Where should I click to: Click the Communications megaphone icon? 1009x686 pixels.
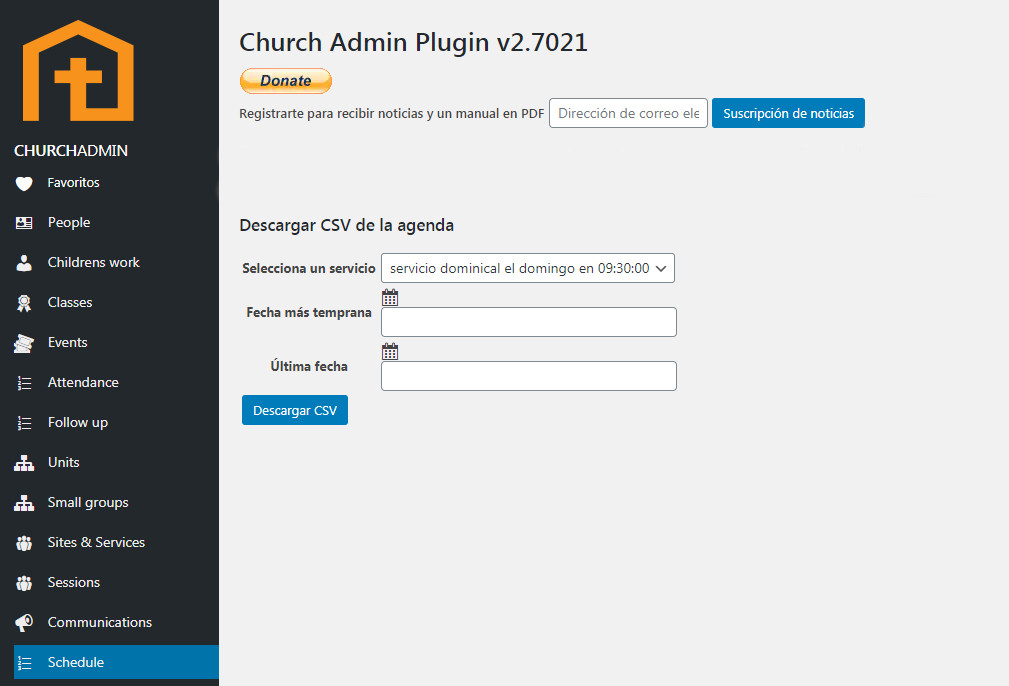(24, 623)
